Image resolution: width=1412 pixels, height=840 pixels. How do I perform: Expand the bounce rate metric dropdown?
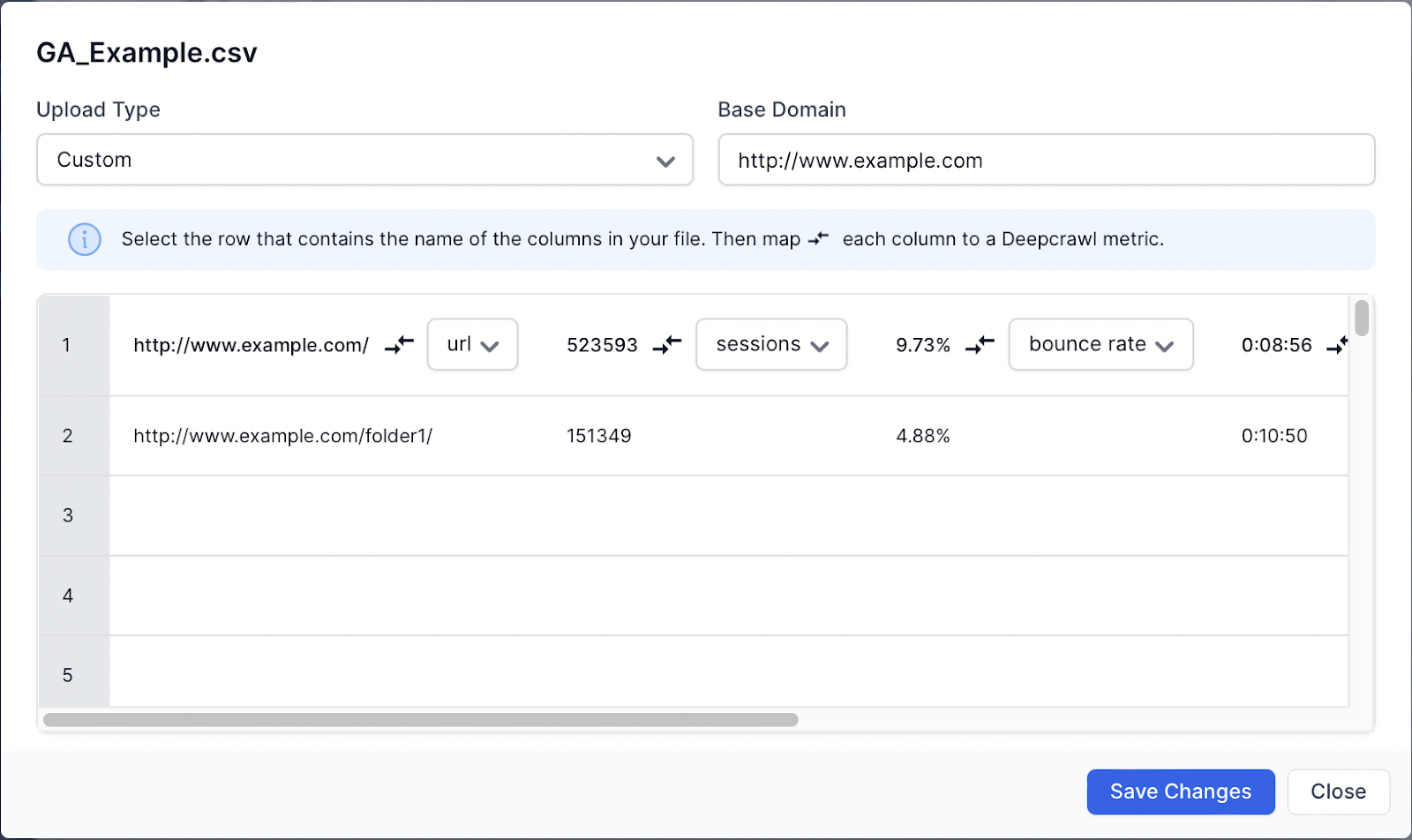[x=1100, y=345]
